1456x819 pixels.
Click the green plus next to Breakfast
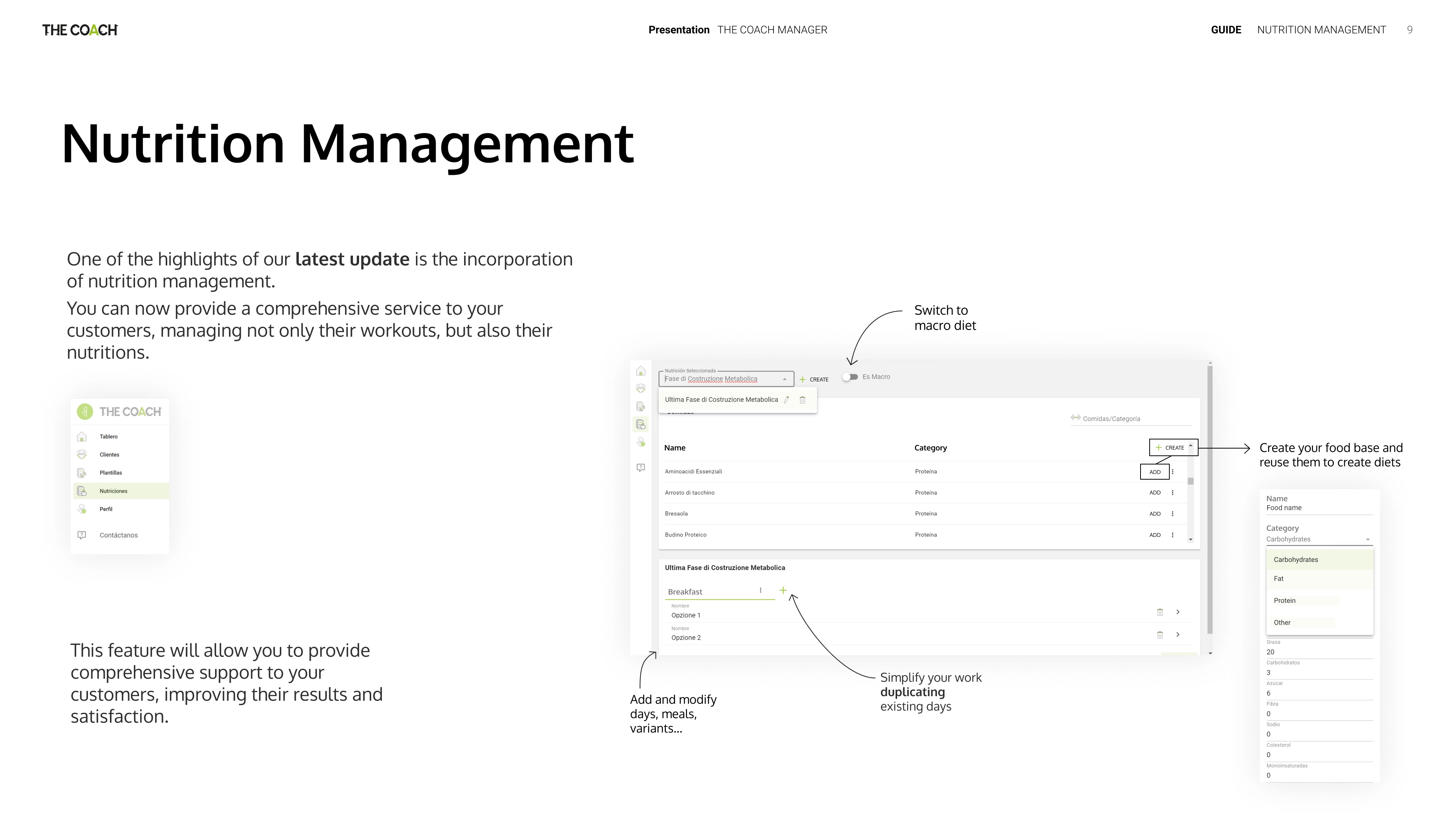point(783,590)
